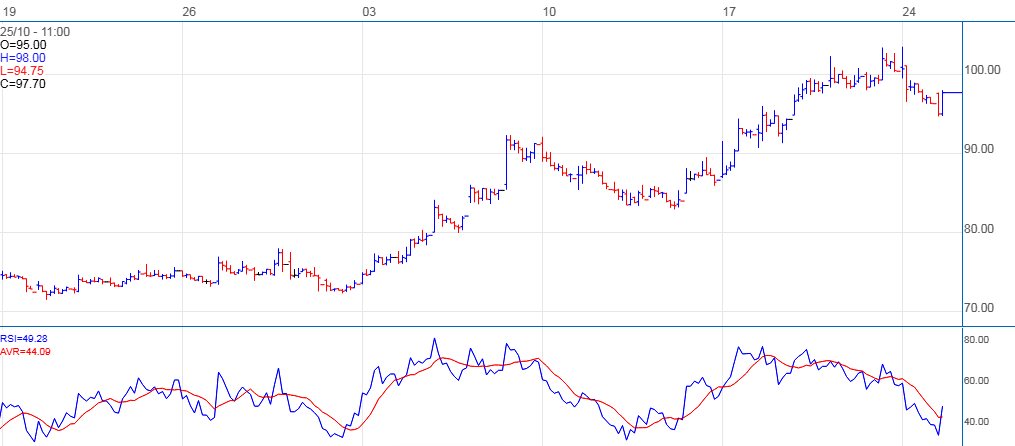Click the open value O=95.00
The image size is (1015, 446).
[x=23, y=45]
